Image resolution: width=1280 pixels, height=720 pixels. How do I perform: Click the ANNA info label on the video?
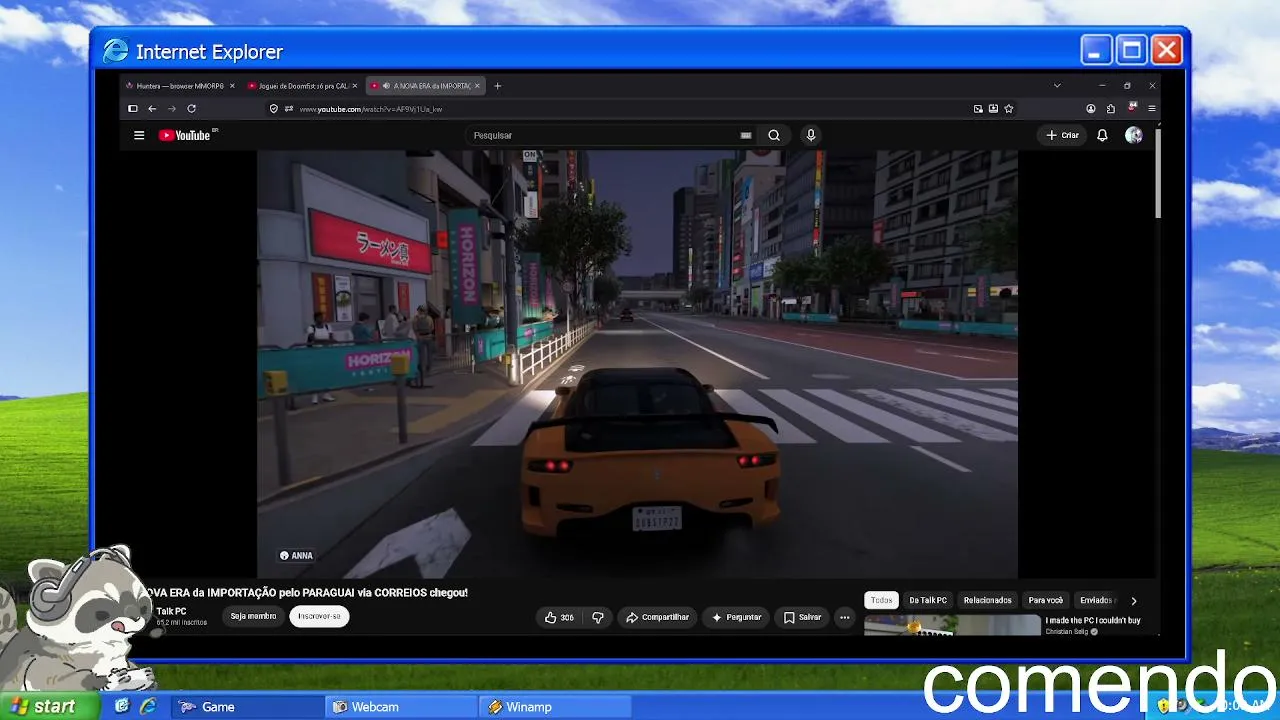point(296,556)
